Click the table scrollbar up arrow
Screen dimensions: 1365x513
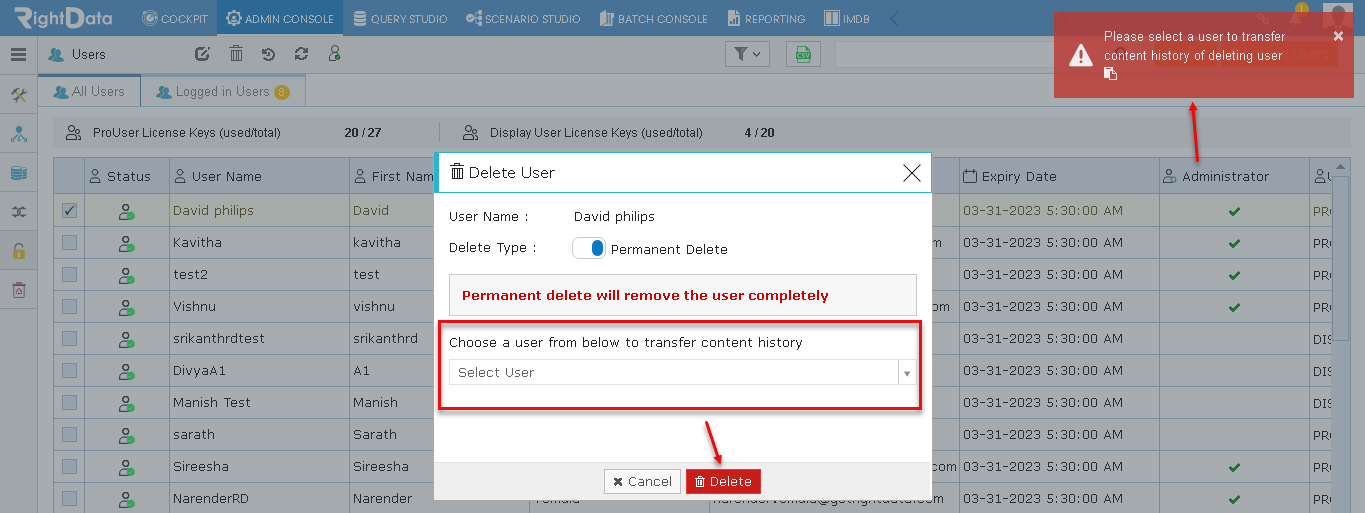pos(1342,167)
